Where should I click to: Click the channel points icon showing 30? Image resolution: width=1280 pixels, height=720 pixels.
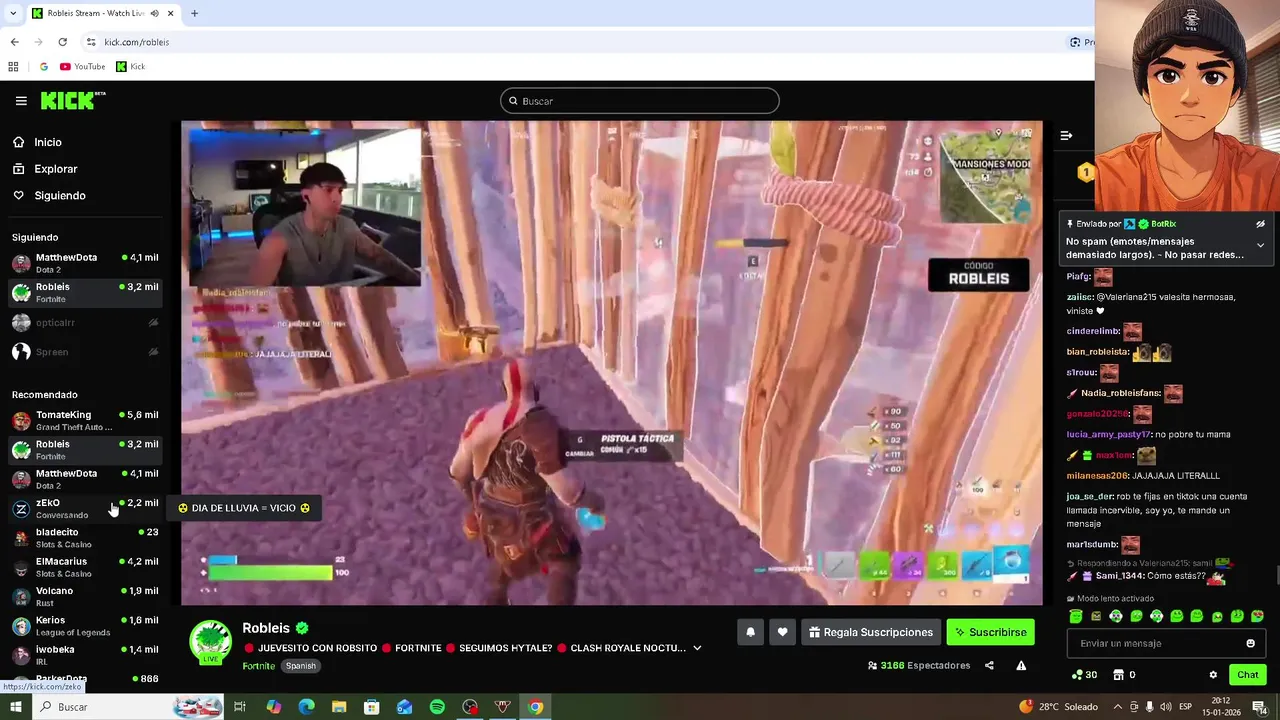[x=1084, y=675]
